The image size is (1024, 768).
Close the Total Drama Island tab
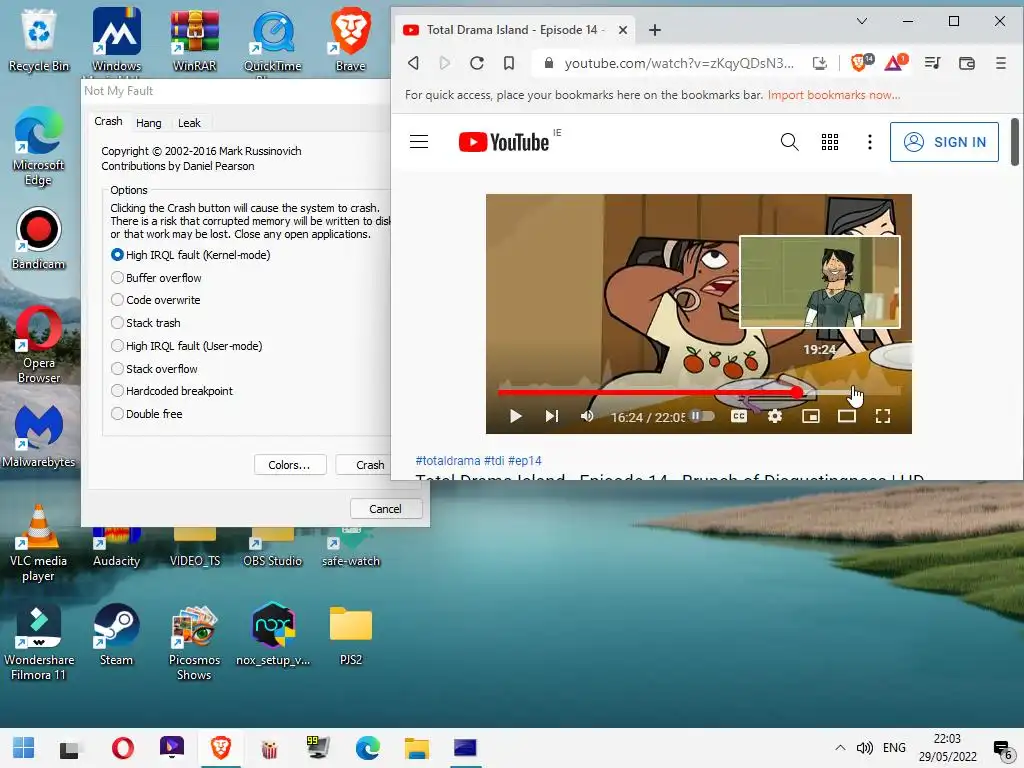coord(622,30)
